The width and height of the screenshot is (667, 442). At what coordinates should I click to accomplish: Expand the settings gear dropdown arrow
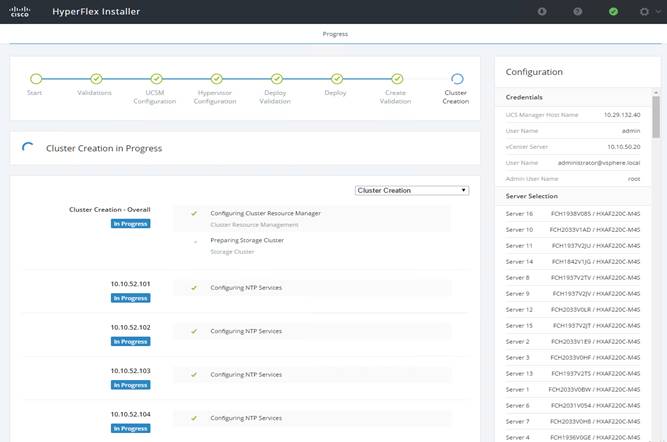coord(658,11)
